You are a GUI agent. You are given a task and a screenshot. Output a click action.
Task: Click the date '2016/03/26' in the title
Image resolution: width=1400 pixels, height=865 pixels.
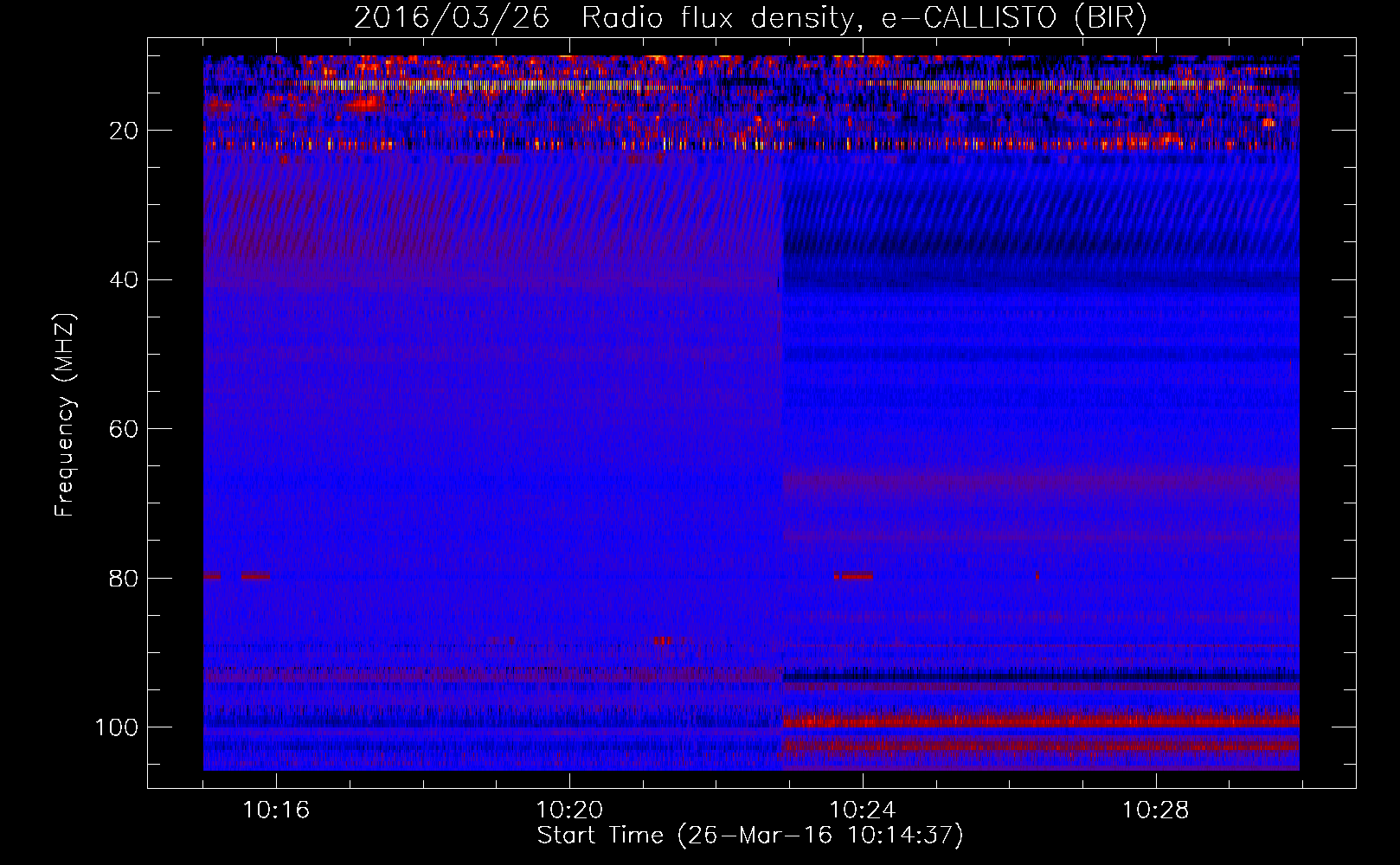[x=451, y=17]
